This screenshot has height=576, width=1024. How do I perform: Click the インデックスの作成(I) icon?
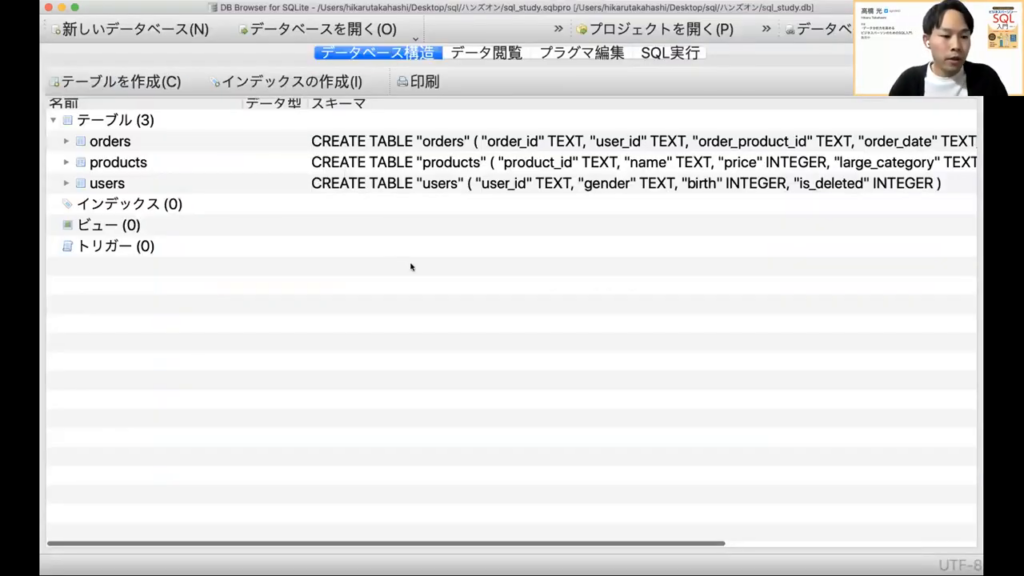[216, 83]
